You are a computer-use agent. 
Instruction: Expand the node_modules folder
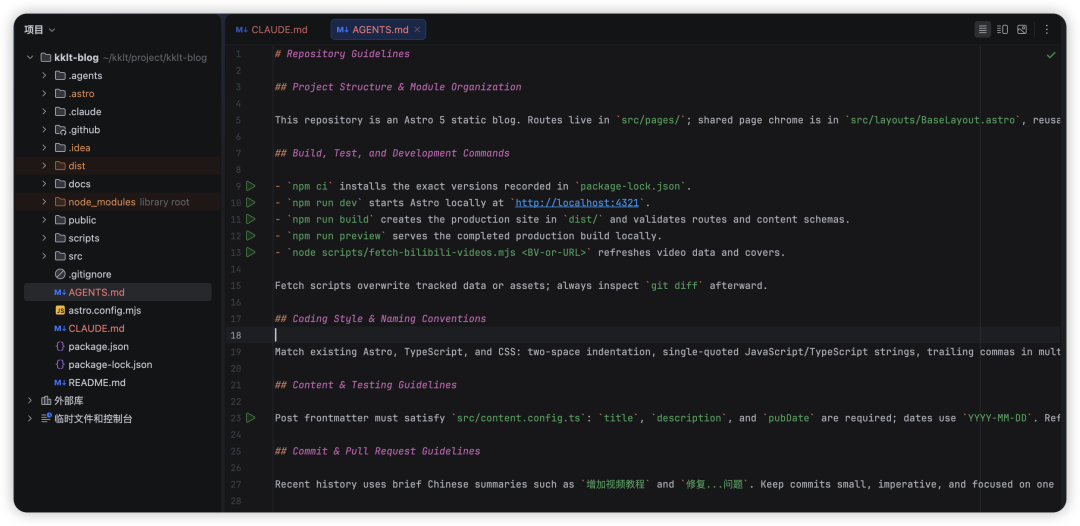pos(44,202)
